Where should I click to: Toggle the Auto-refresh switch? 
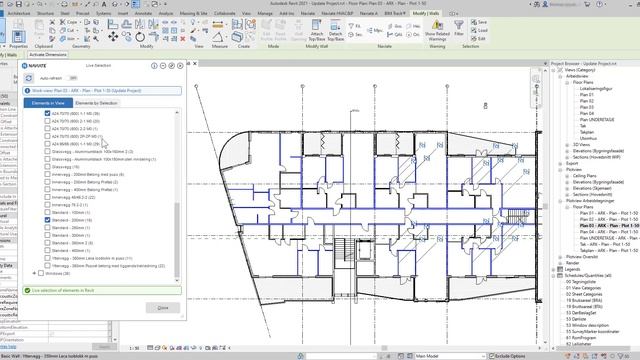click(x=72, y=78)
